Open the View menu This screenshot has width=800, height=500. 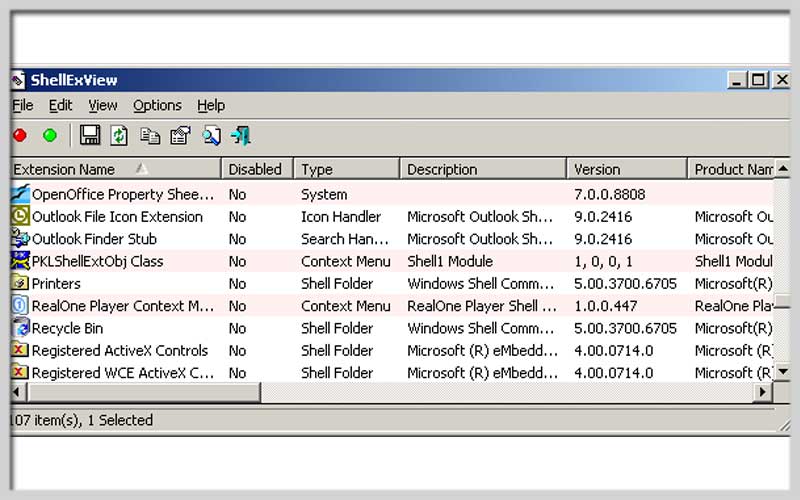[103, 106]
